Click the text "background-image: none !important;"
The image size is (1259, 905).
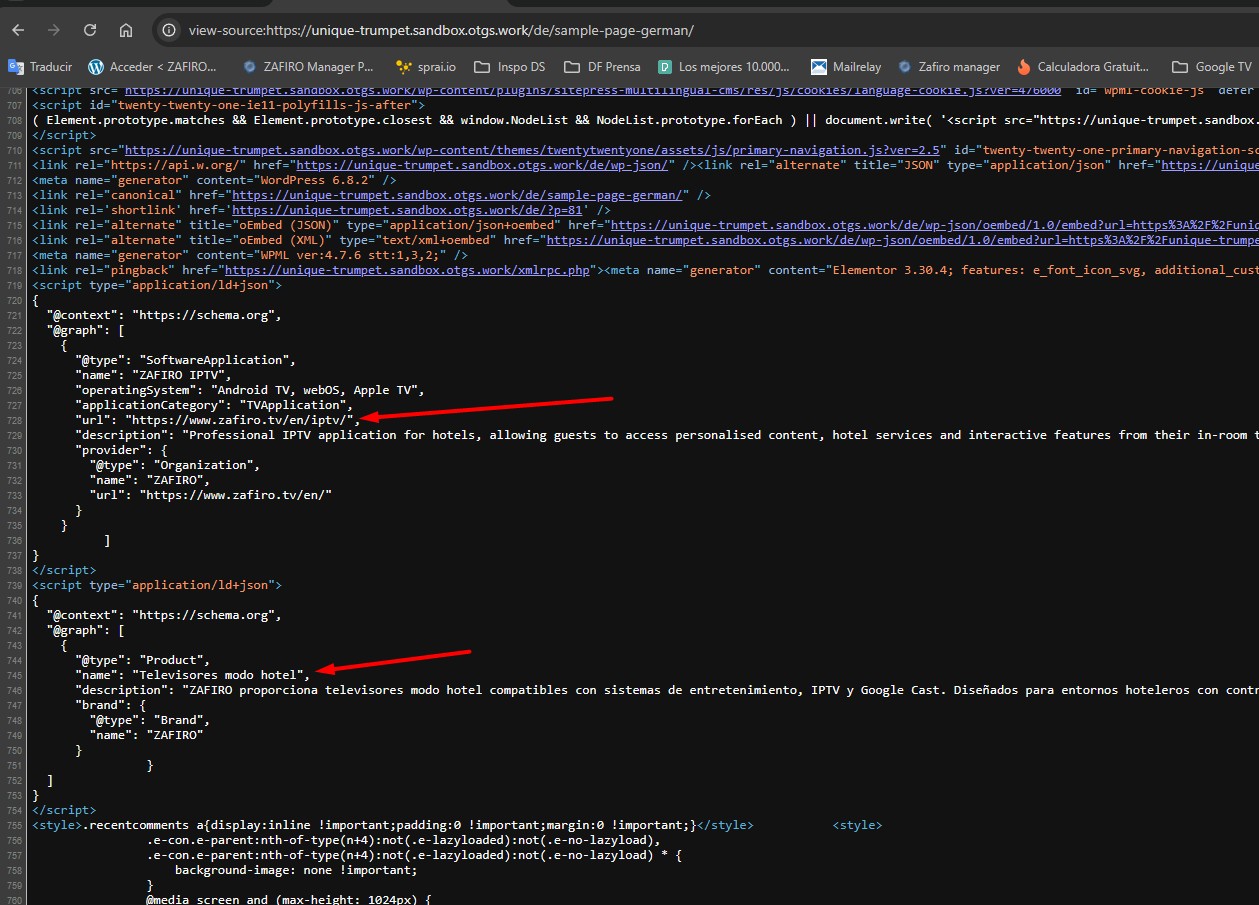click(296, 870)
